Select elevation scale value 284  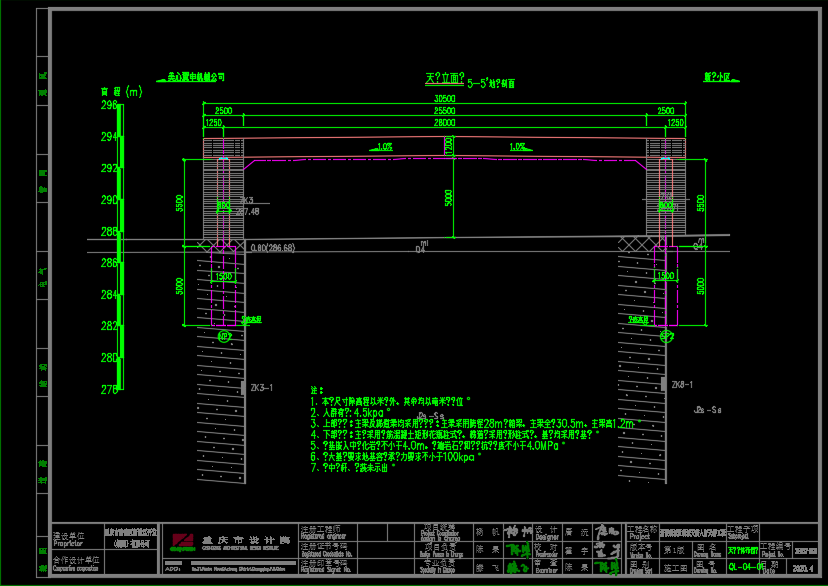(109, 295)
